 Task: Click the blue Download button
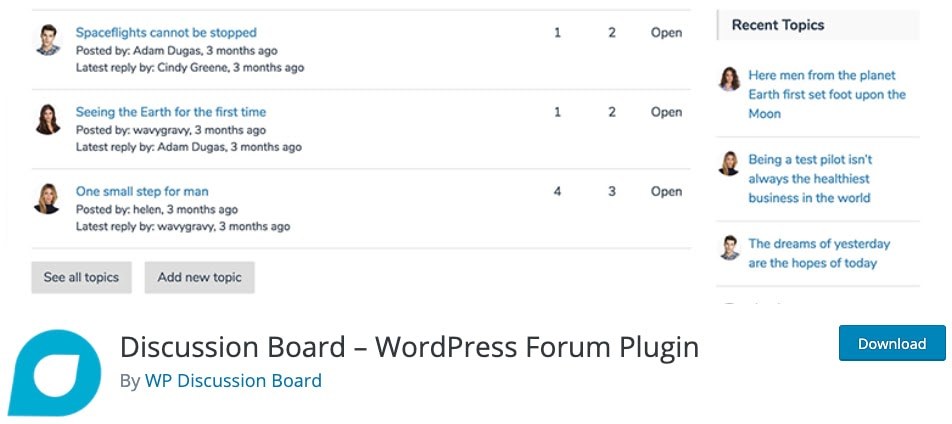tap(891, 343)
